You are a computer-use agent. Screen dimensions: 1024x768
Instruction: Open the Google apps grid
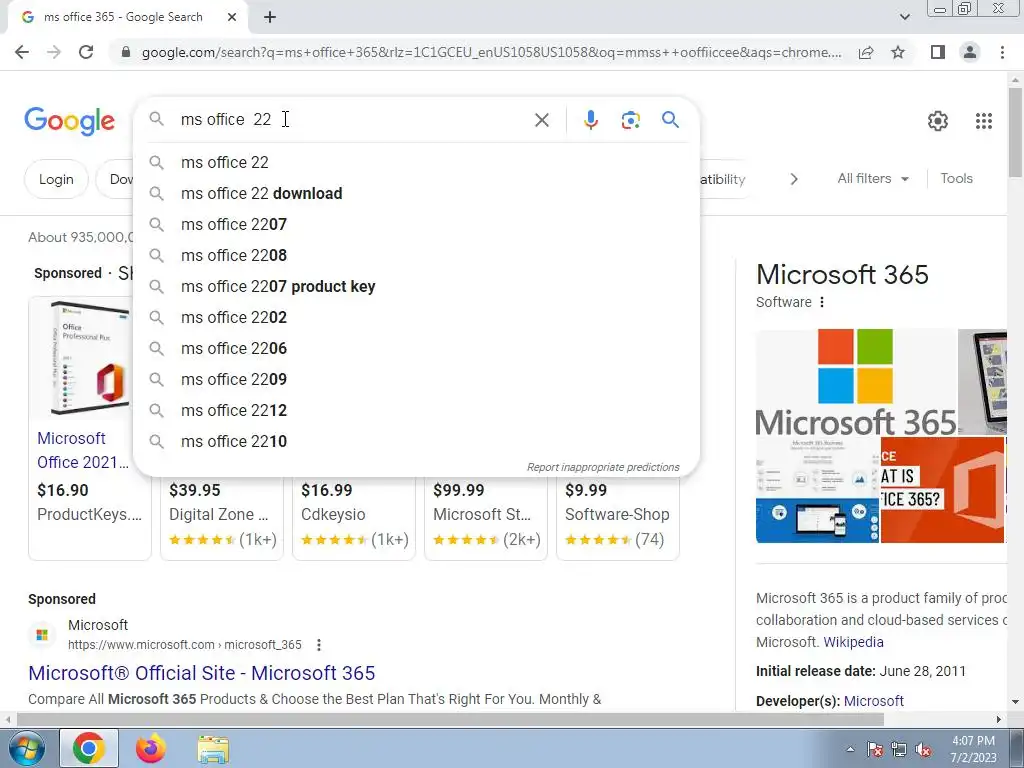[x=984, y=121]
